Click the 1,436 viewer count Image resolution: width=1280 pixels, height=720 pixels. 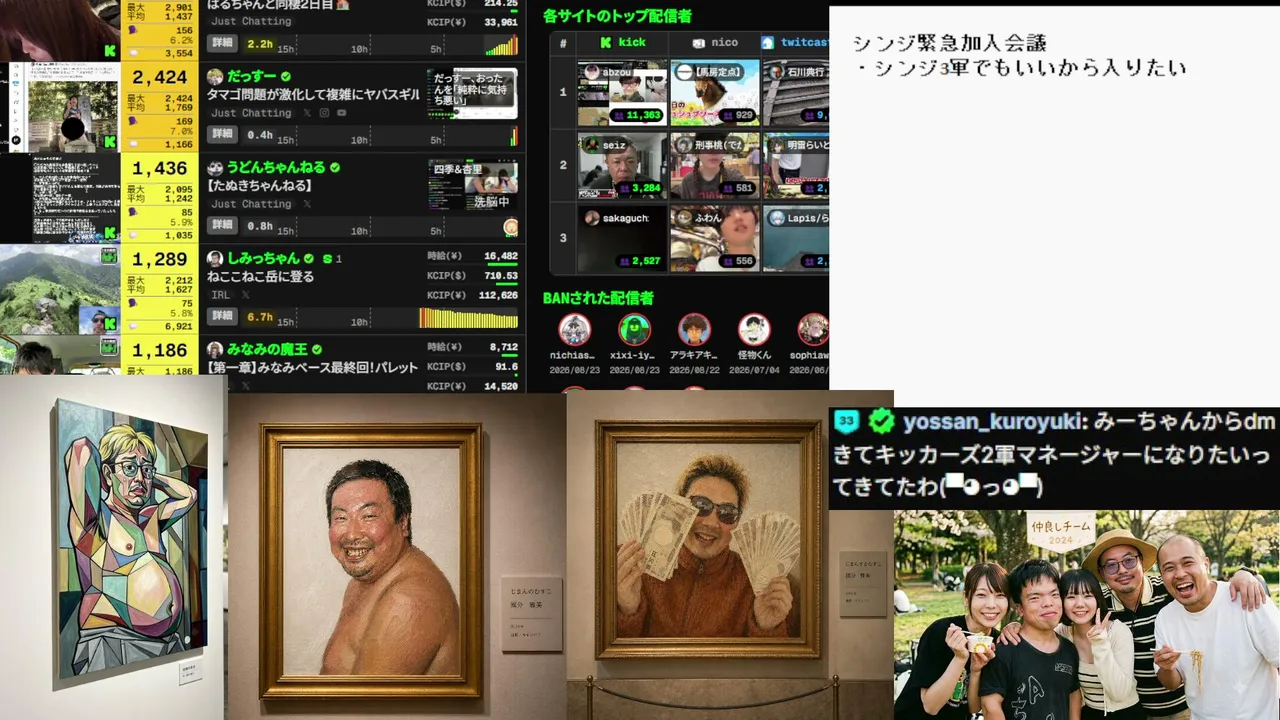click(x=160, y=168)
